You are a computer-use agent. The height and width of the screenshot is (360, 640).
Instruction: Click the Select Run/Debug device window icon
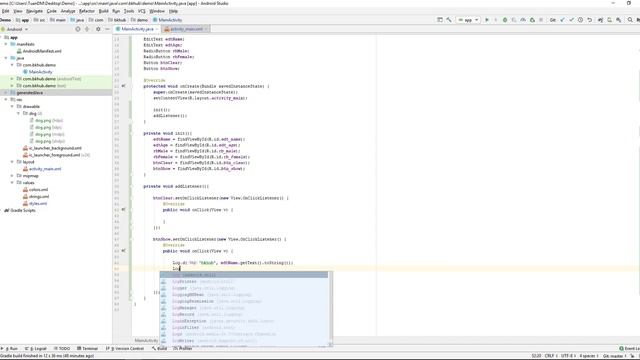click(x=440, y=20)
